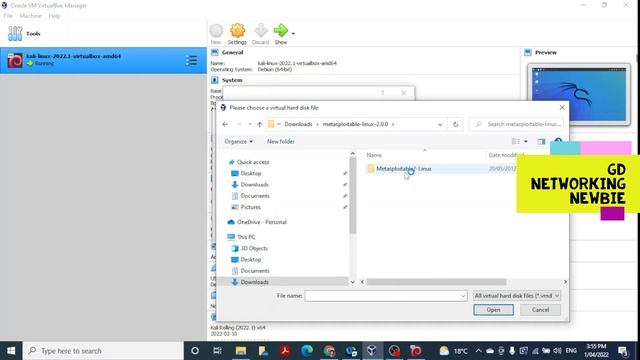The height and width of the screenshot is (360, 640).
Task: Open the Help menu in VirtualBox
Action: click(x=54, y=16)
